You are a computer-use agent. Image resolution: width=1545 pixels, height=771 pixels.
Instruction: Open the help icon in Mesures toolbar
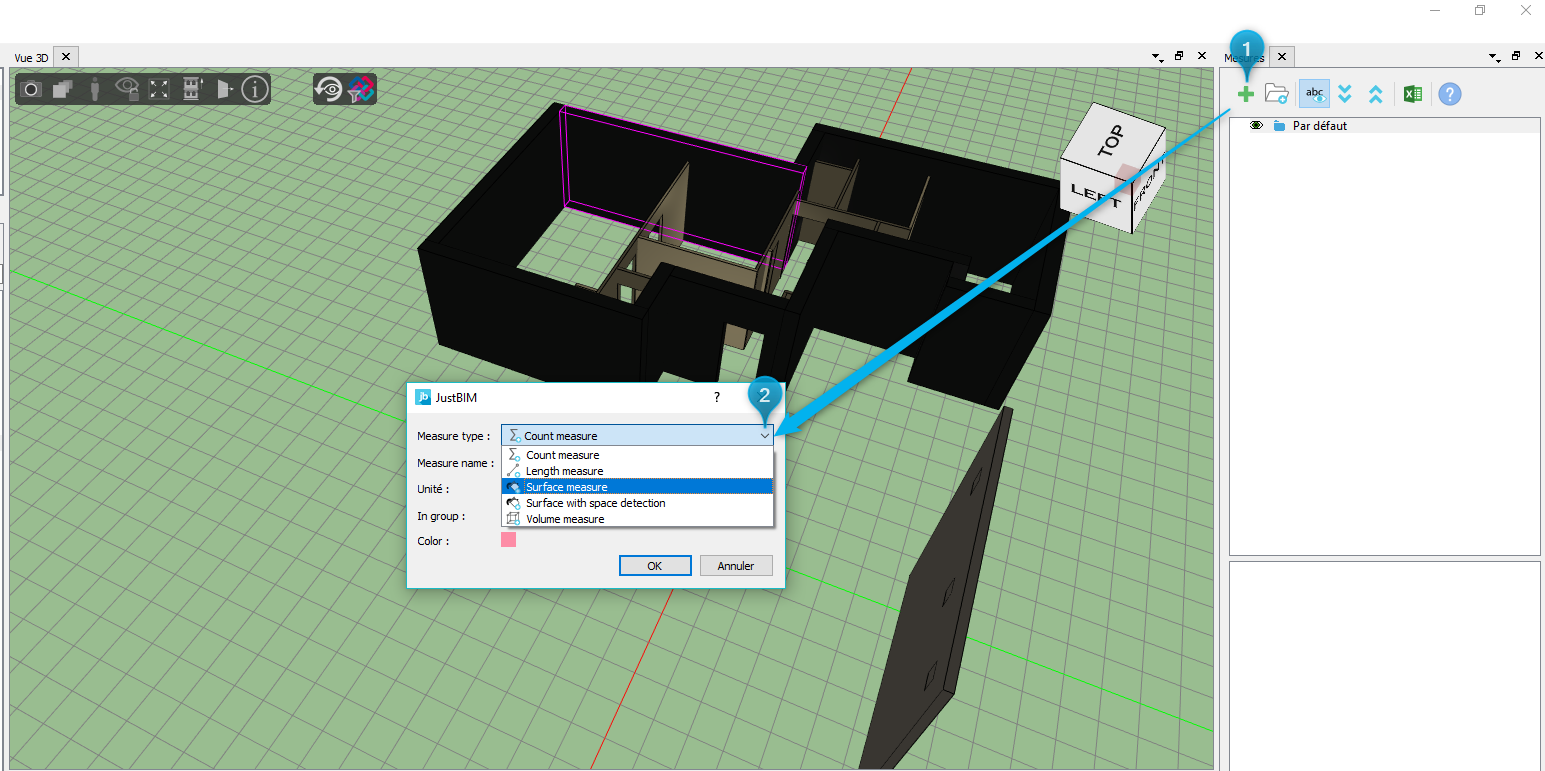1450,94
